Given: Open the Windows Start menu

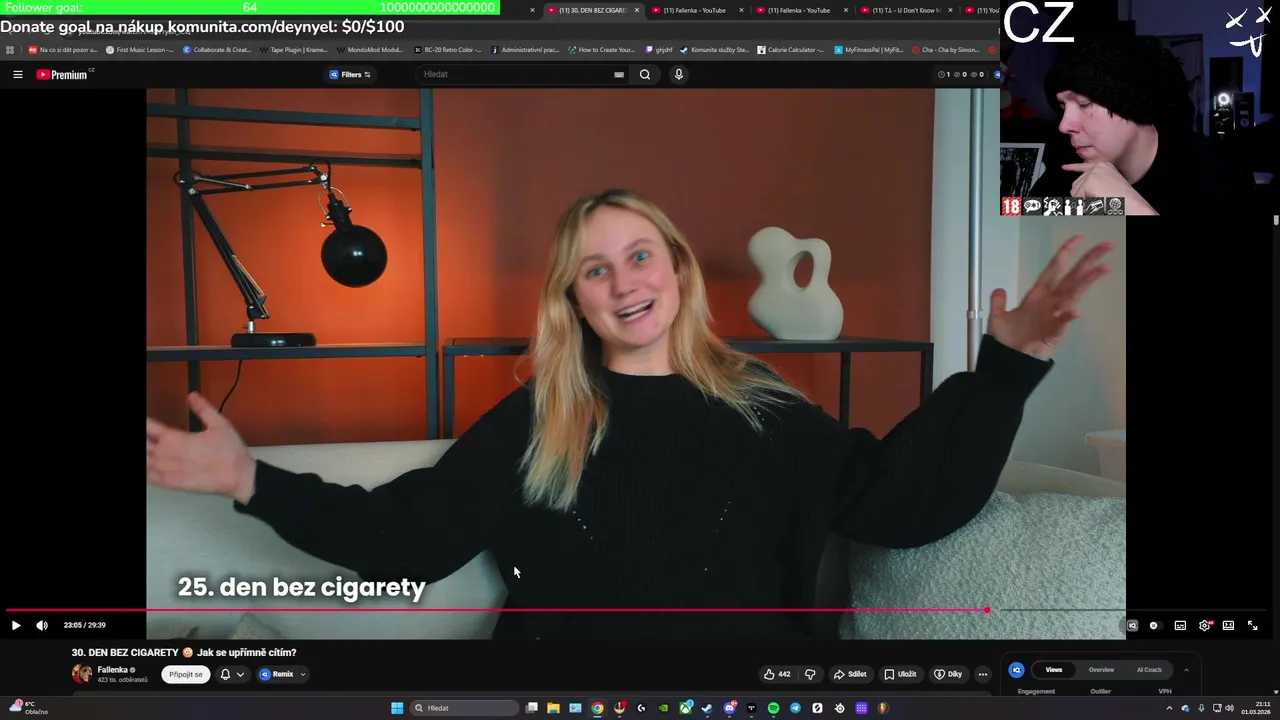Looking at the screenshot, I should (397, 708).
